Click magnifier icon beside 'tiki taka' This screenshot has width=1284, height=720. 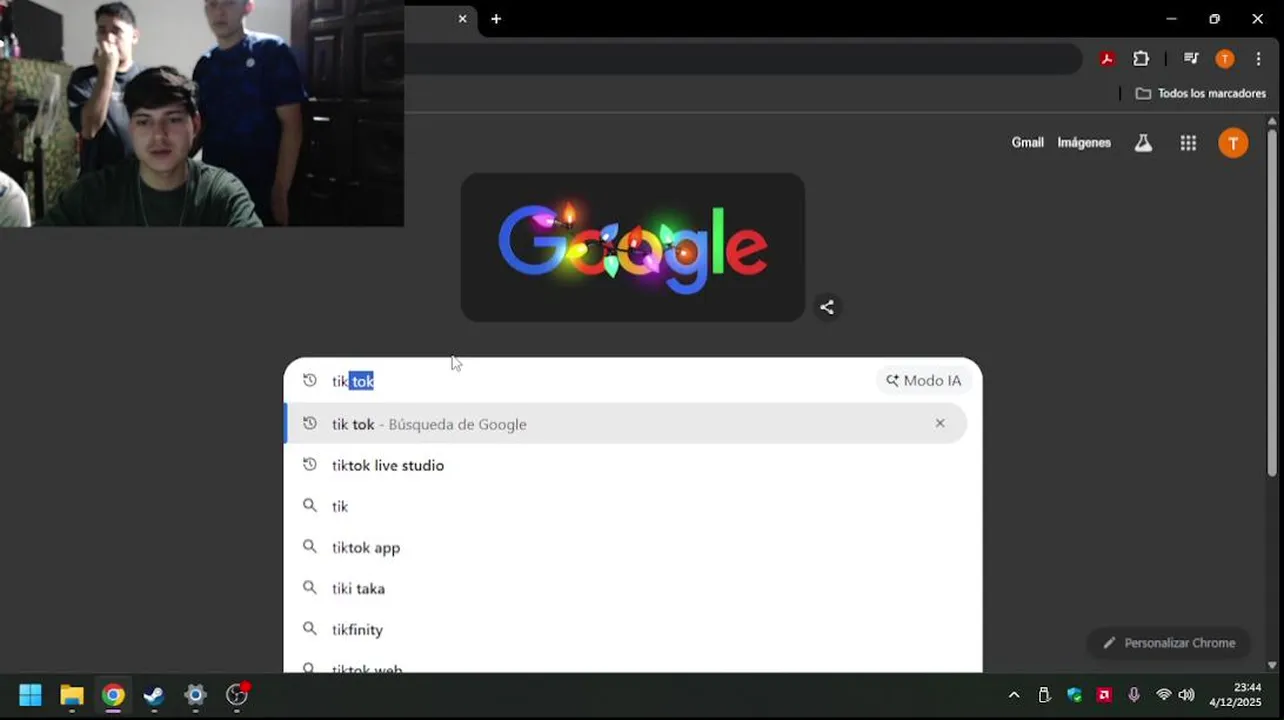pos(310,588)
